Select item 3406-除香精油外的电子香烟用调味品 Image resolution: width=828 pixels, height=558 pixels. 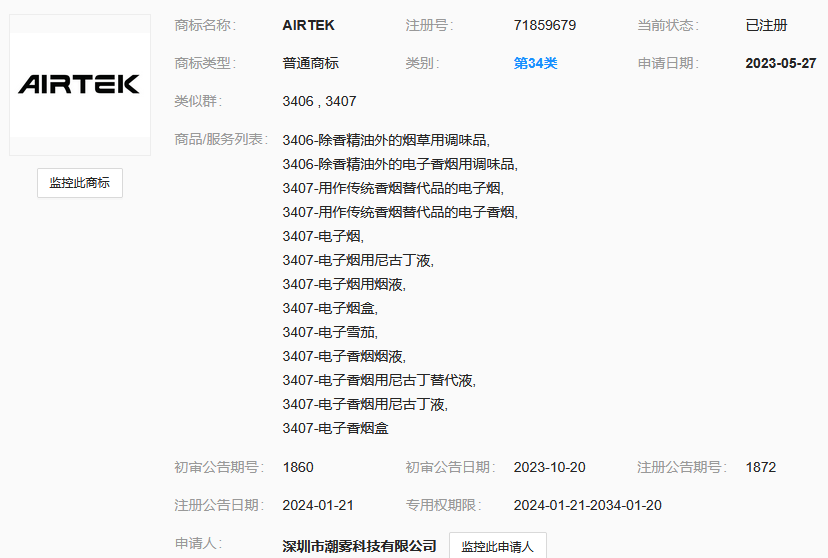point(400,164)
